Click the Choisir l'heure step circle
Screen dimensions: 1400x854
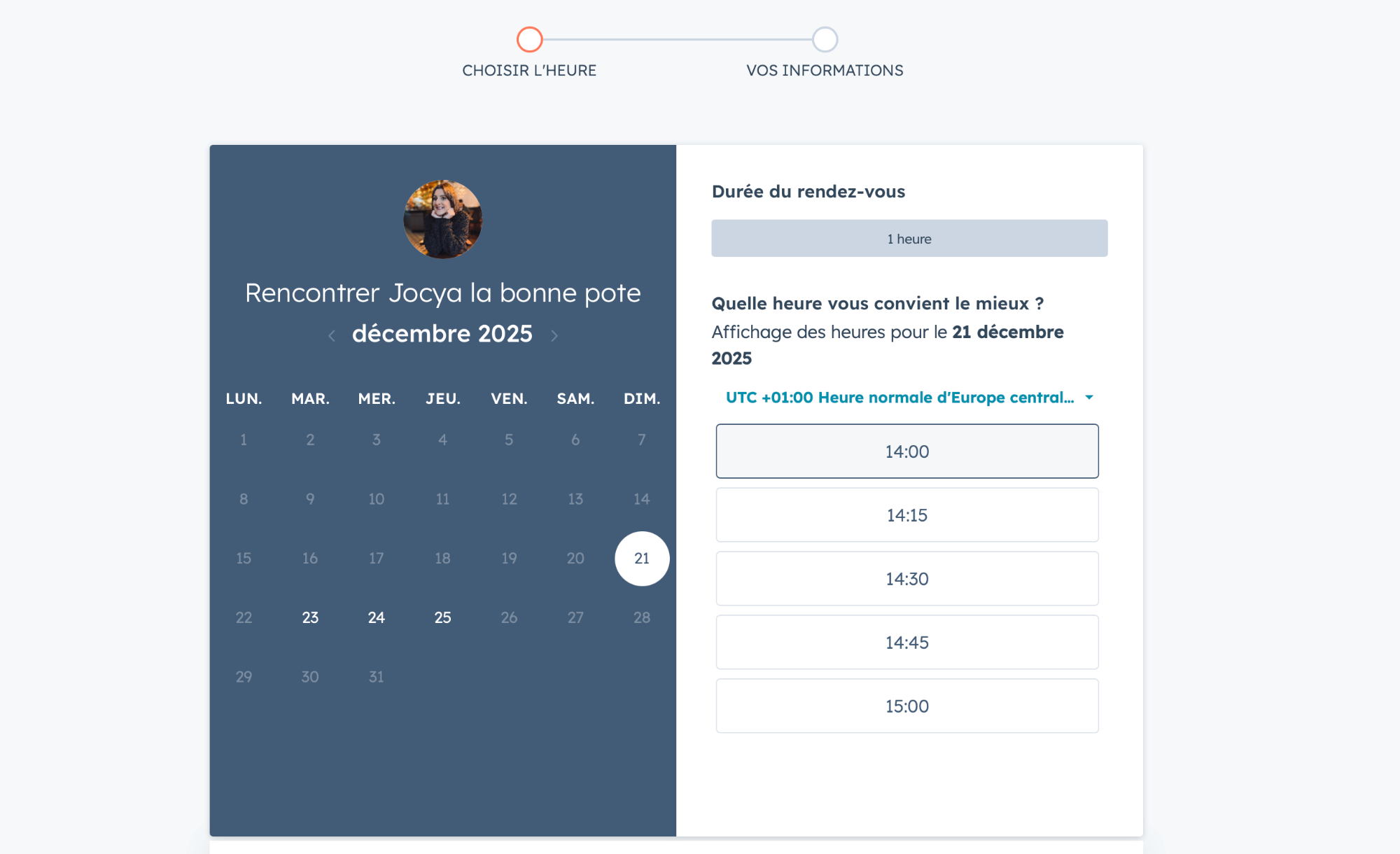tap(530, 40)
